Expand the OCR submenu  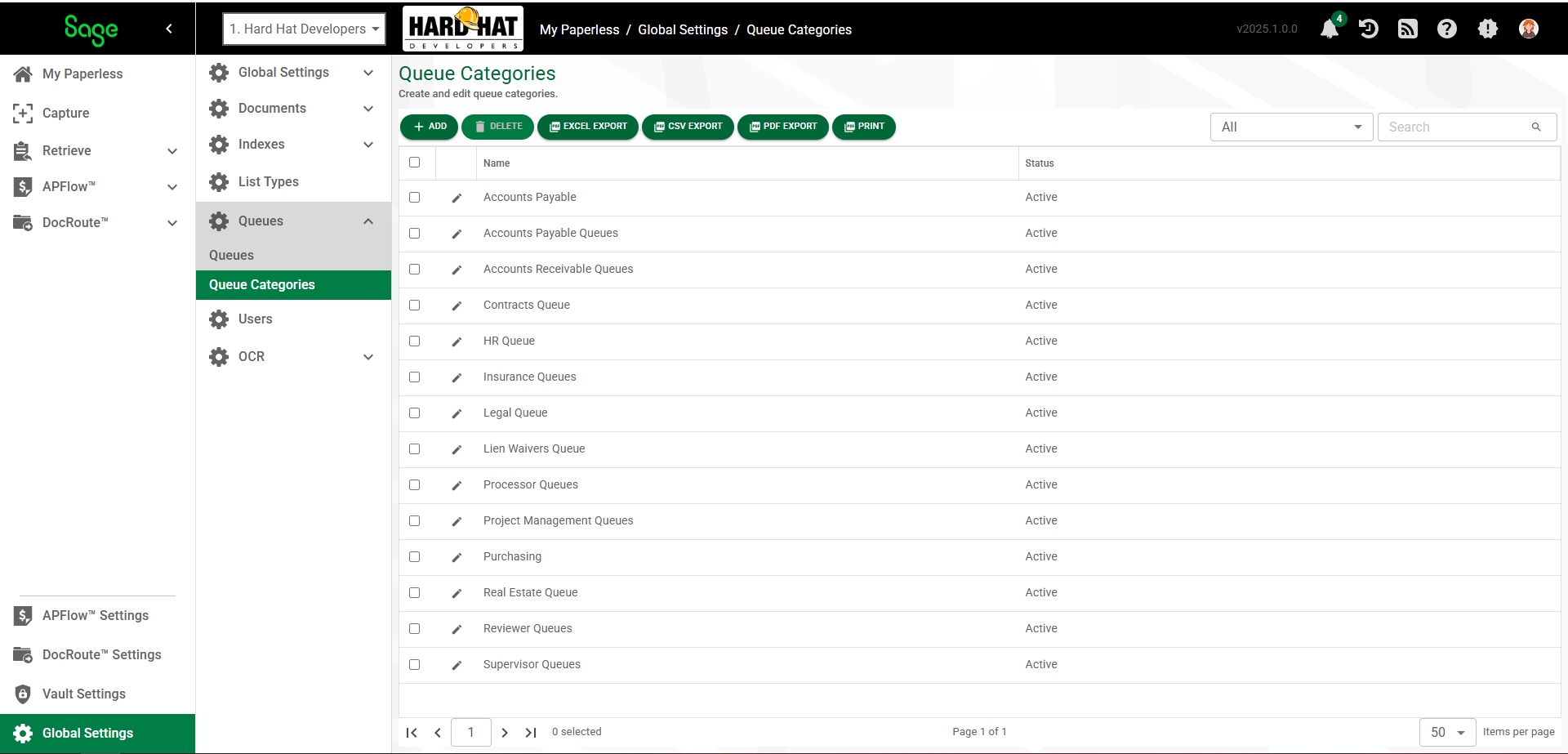pyautogui.click(x=368, y=357)
